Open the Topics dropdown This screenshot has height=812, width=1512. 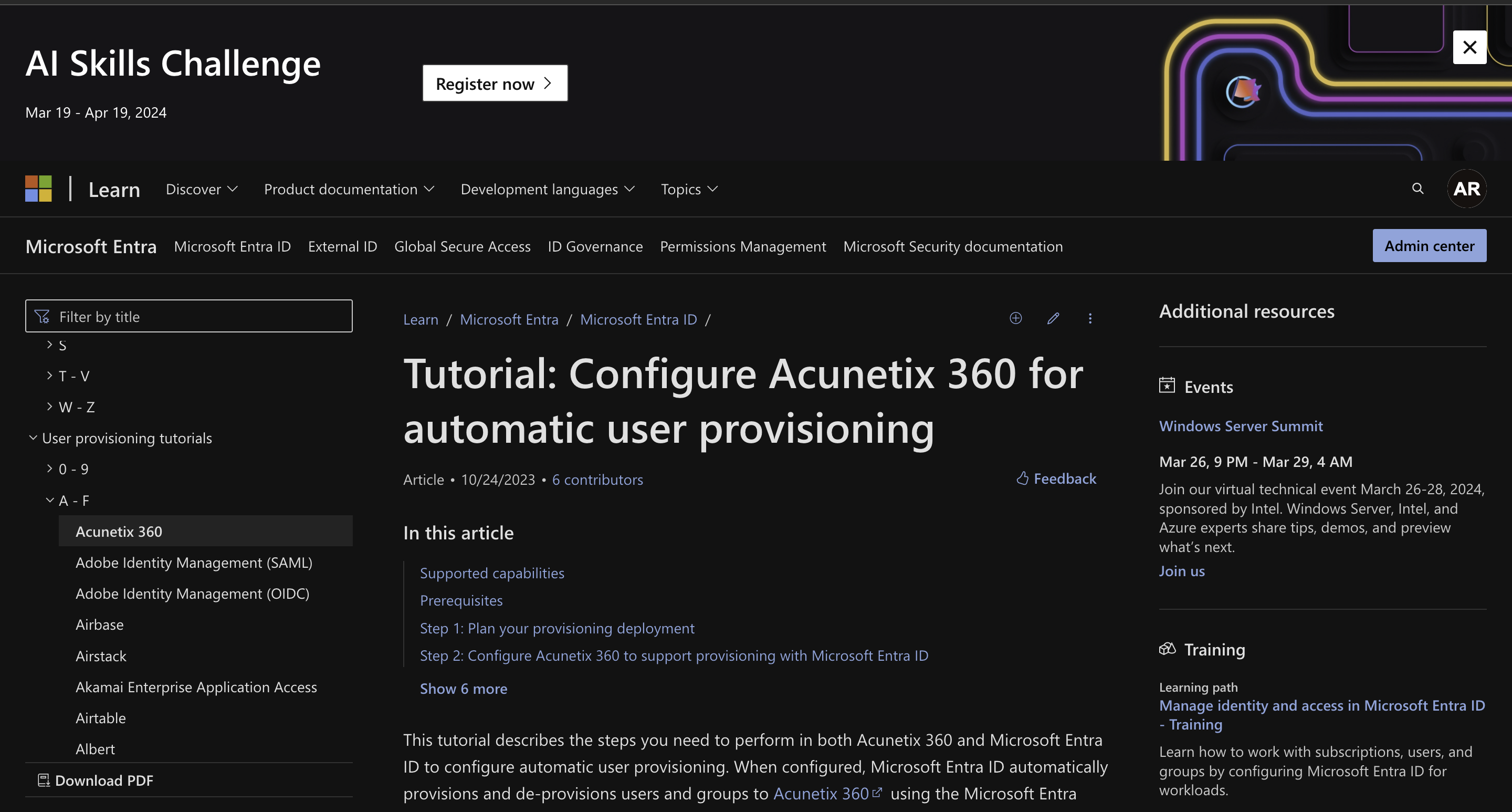(689, 189)
